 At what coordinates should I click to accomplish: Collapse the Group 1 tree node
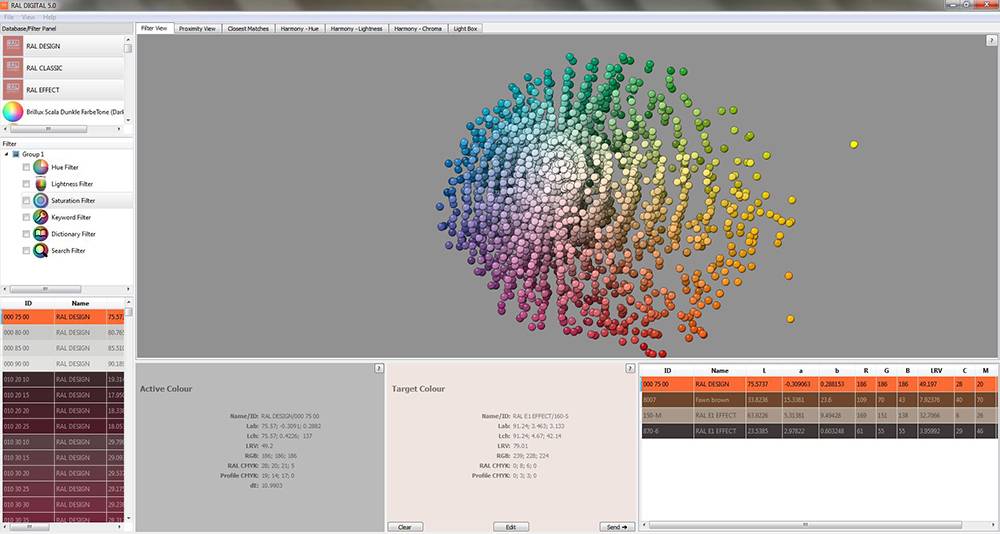[x=7, y=155]
